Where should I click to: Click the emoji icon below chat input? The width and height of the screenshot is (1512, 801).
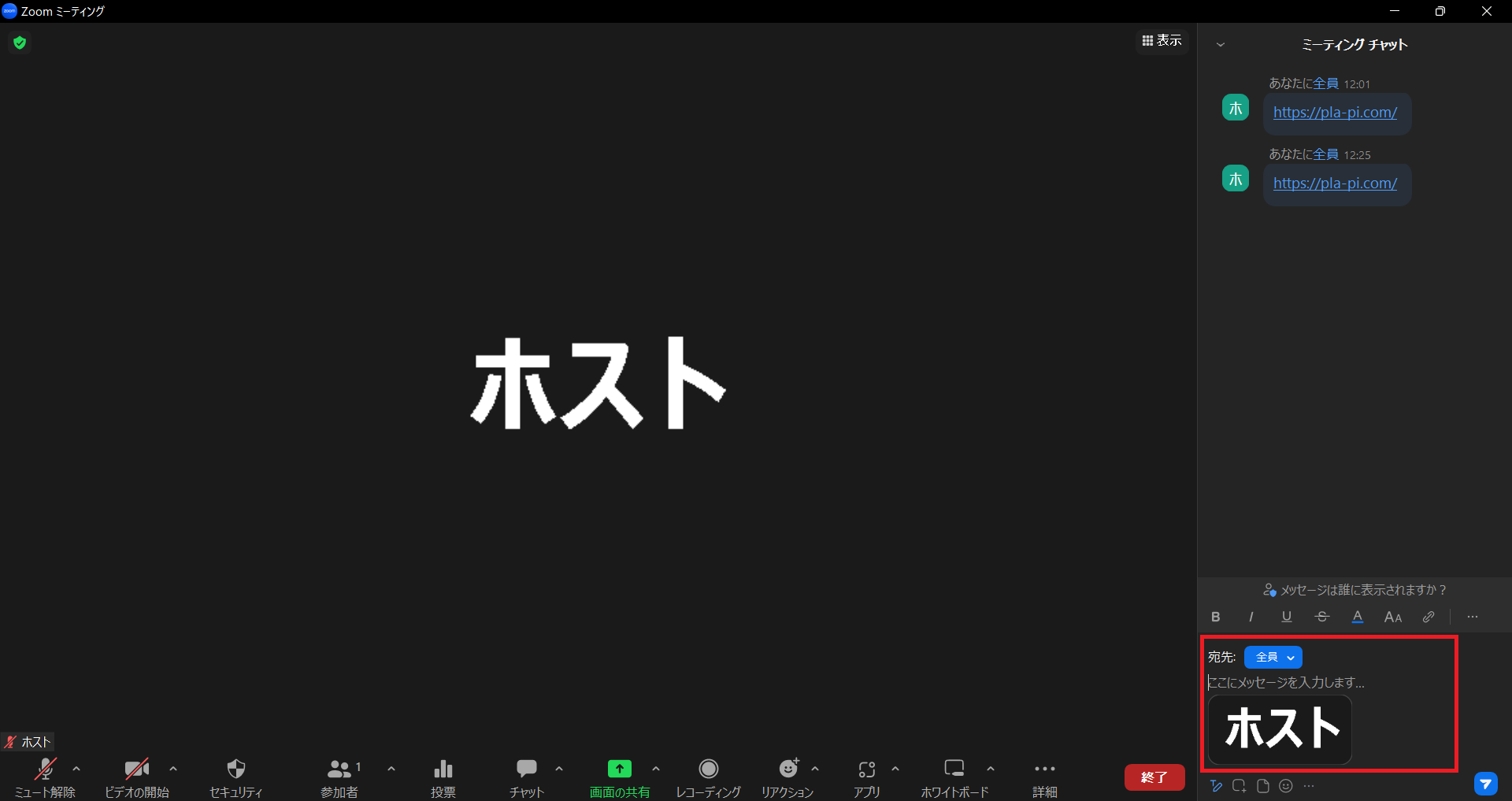[x=1286, y=786]
